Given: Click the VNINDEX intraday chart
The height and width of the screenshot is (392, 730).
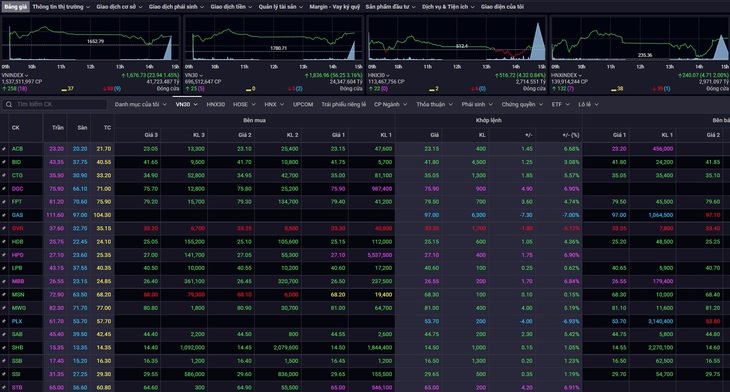Looking at the screenshot, I should (90, 42).
